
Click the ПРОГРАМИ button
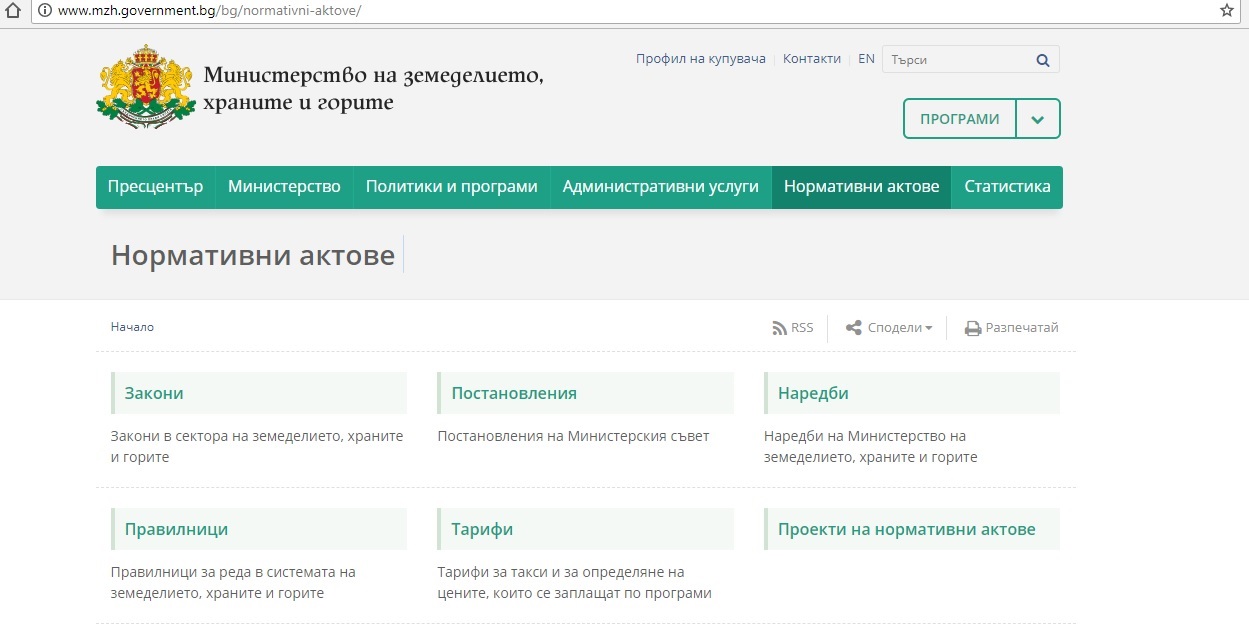(x=960, y=119)
